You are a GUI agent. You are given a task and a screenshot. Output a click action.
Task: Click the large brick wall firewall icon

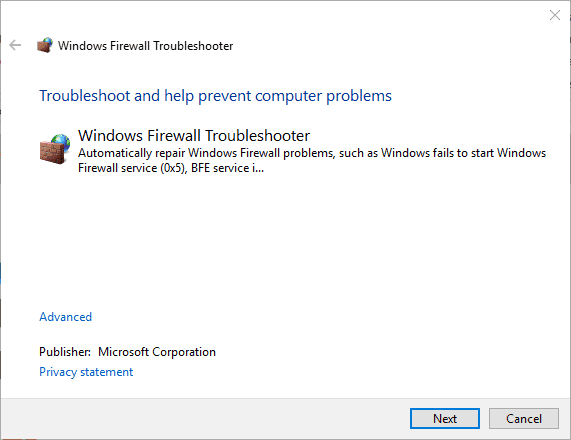coord(55,149)
